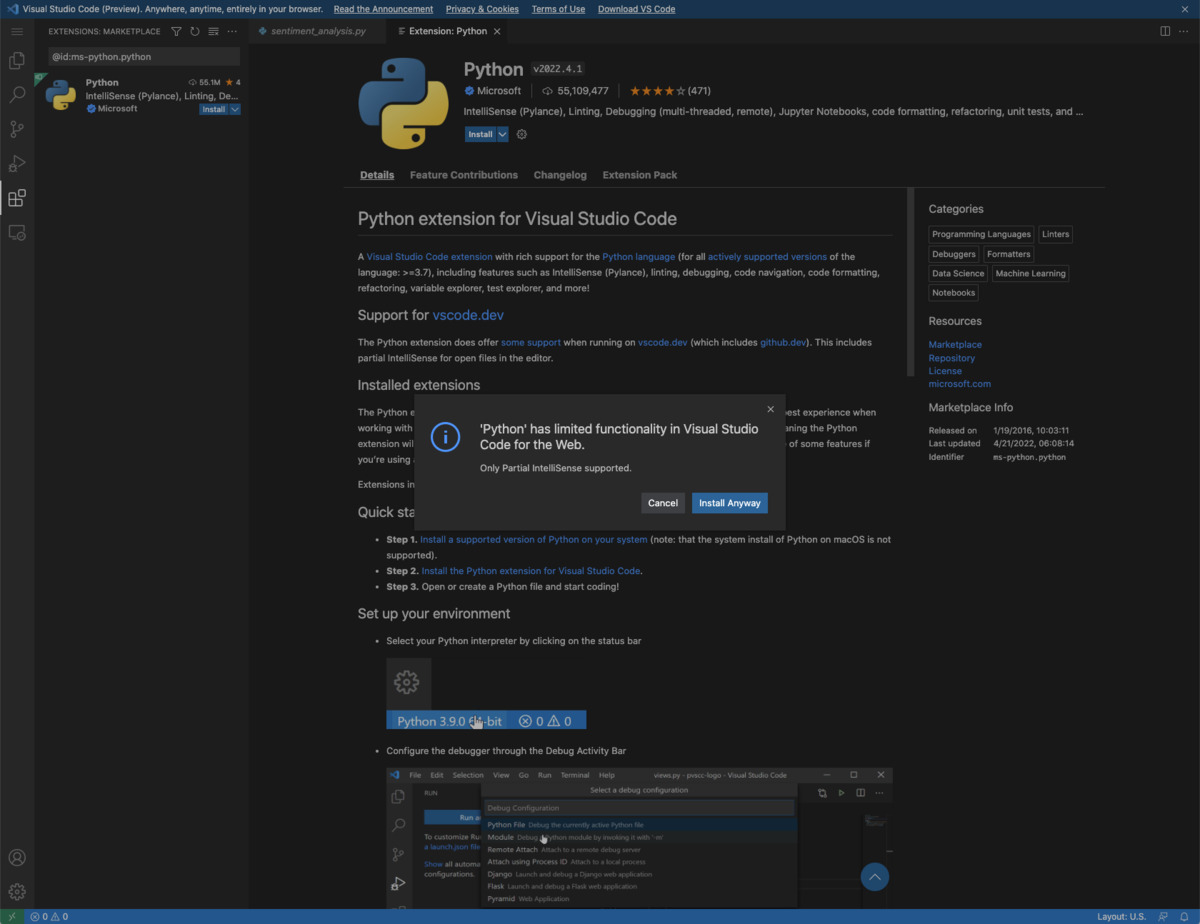Open the More Actions menu in Extensions view

click(x=232, y=31)
